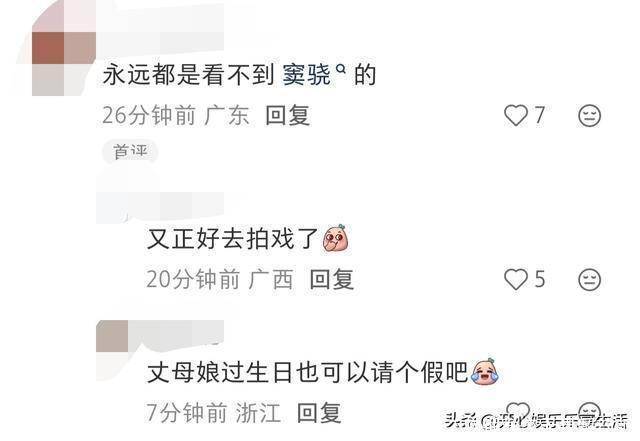The width and height of the screenshot is (640, 441).
Task: Tap dislike face on 广东 comment
Action: 589,116
